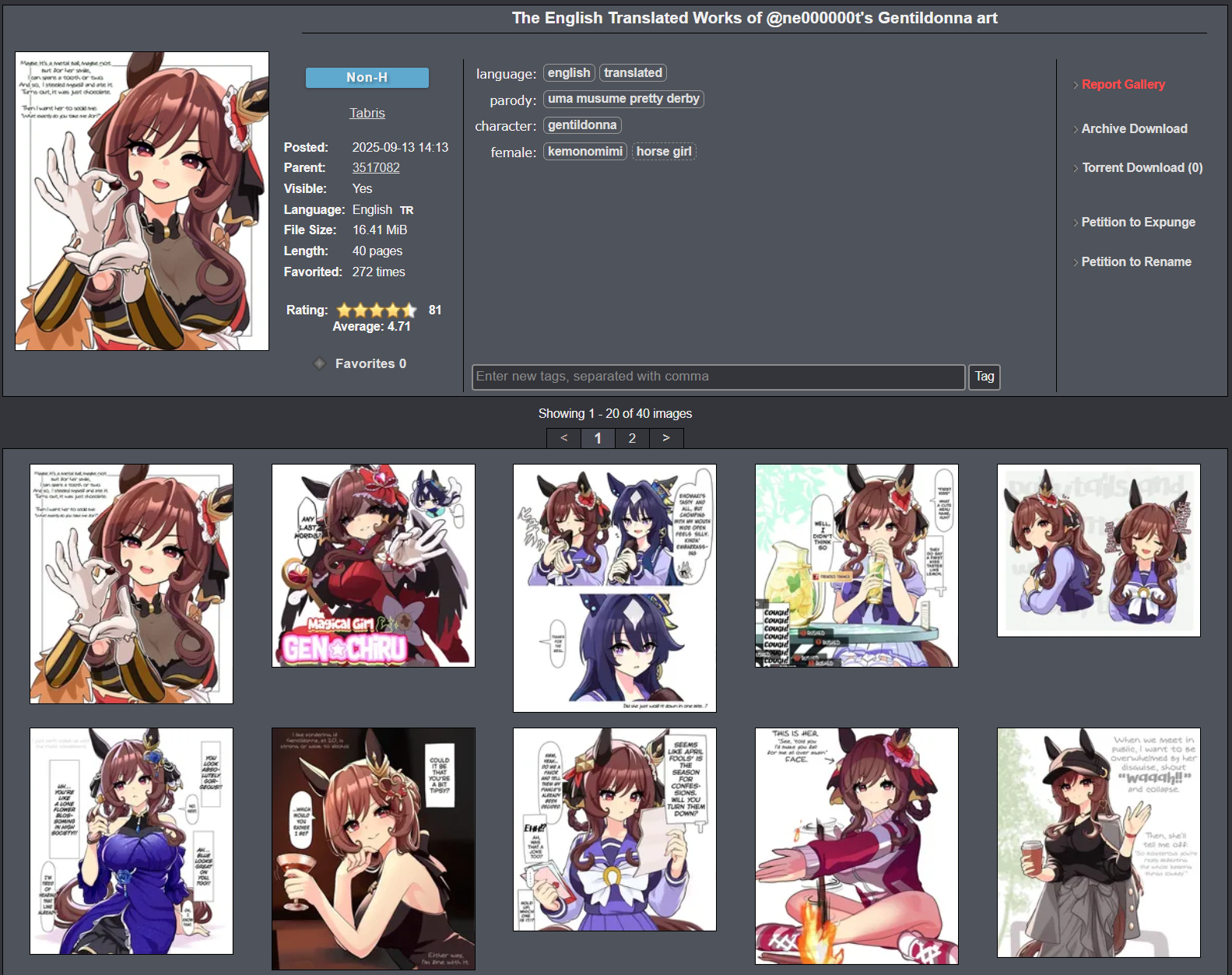The height and width of the screenshot is (975, 1232).
Task: Open the lemonade pitcher thumbnail
Action: click(857, 566)
